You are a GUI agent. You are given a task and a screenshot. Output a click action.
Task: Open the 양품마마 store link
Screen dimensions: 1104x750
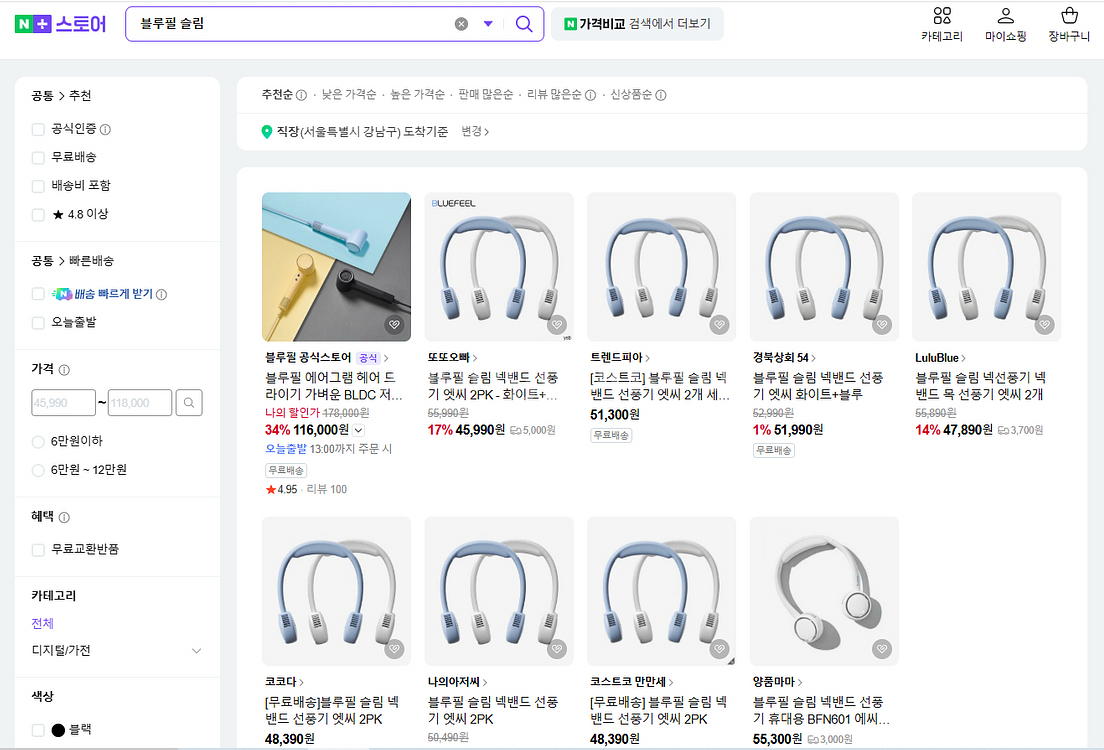point(777,682)
